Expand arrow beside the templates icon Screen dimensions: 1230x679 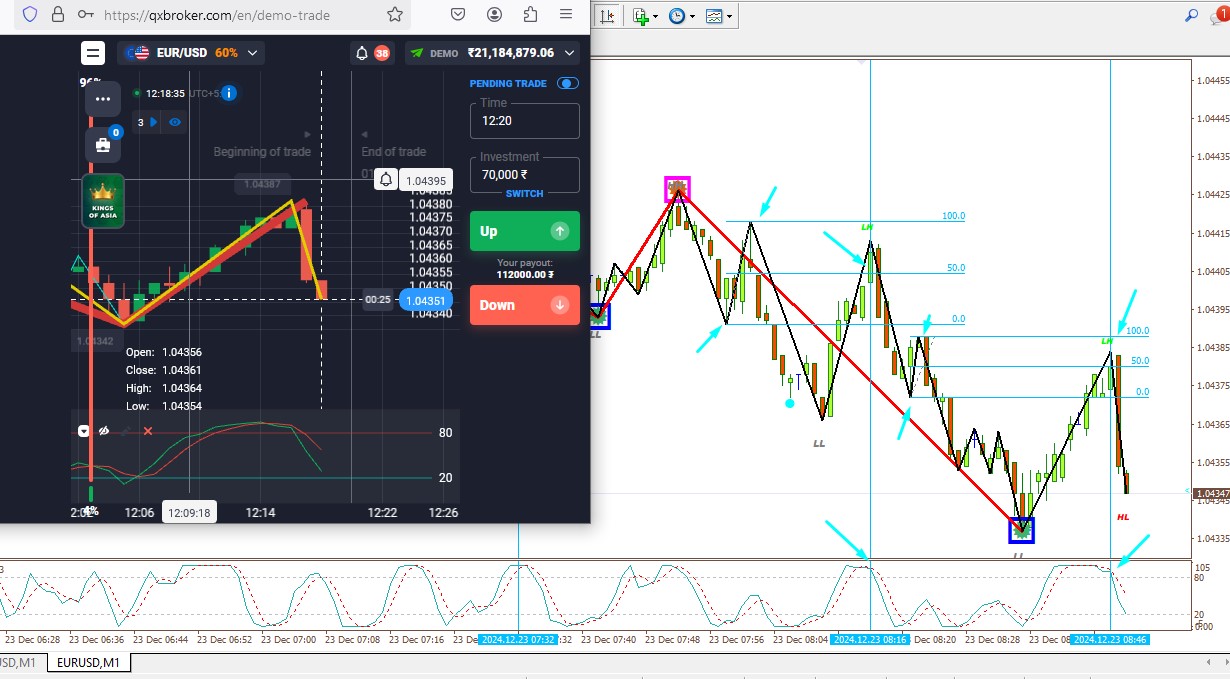pos(729,17)
